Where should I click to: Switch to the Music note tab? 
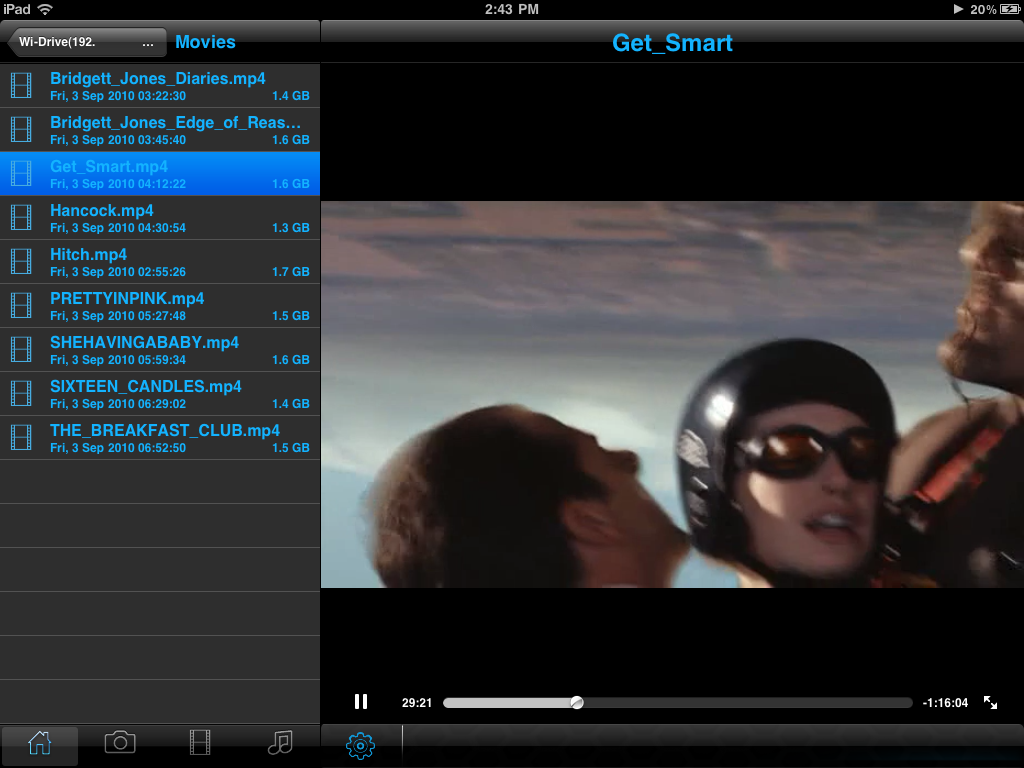click(x=280, y=743)
